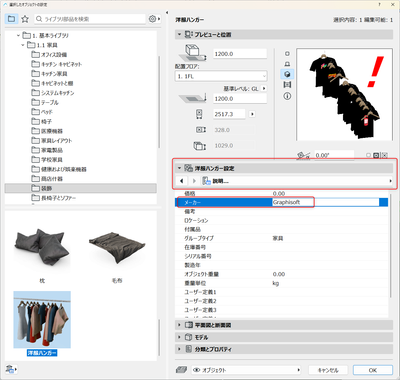Open the favorites star view
This screenshot has height=380, width=400.
pyautogui.click(x=25, y=19)
